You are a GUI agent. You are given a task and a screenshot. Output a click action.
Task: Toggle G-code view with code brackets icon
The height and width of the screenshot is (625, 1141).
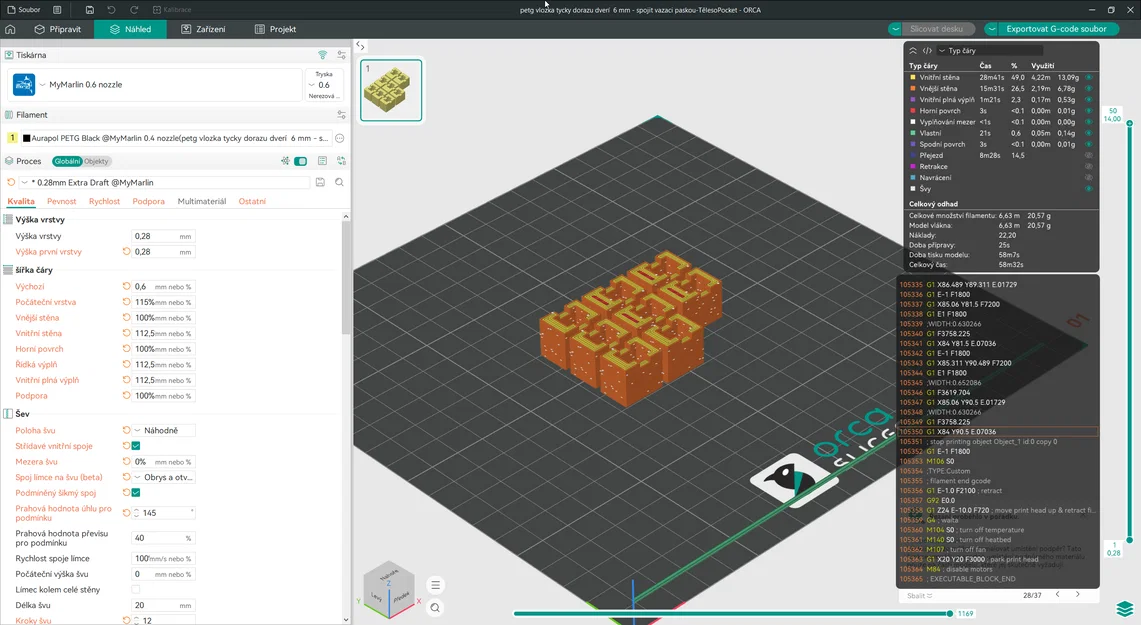coord(927,51)
